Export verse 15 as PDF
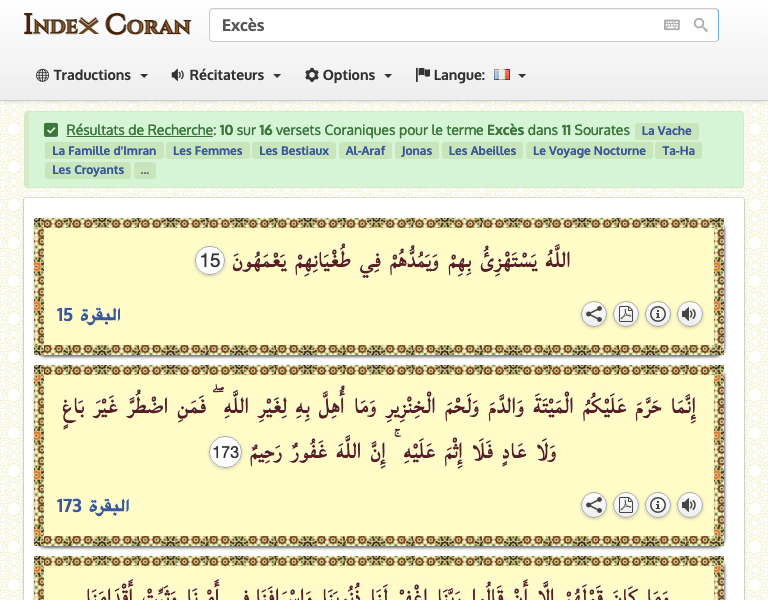 [x=626, y=314]
